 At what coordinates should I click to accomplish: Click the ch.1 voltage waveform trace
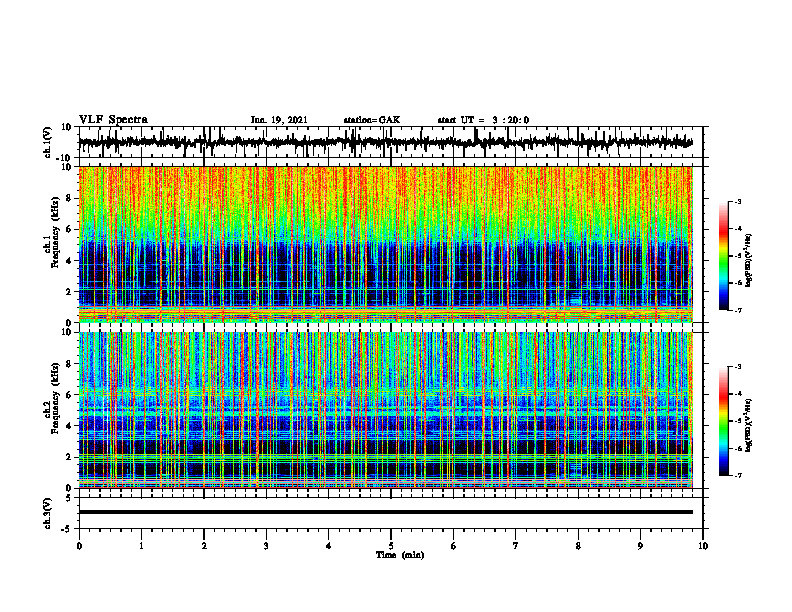(x=385, y=142)
